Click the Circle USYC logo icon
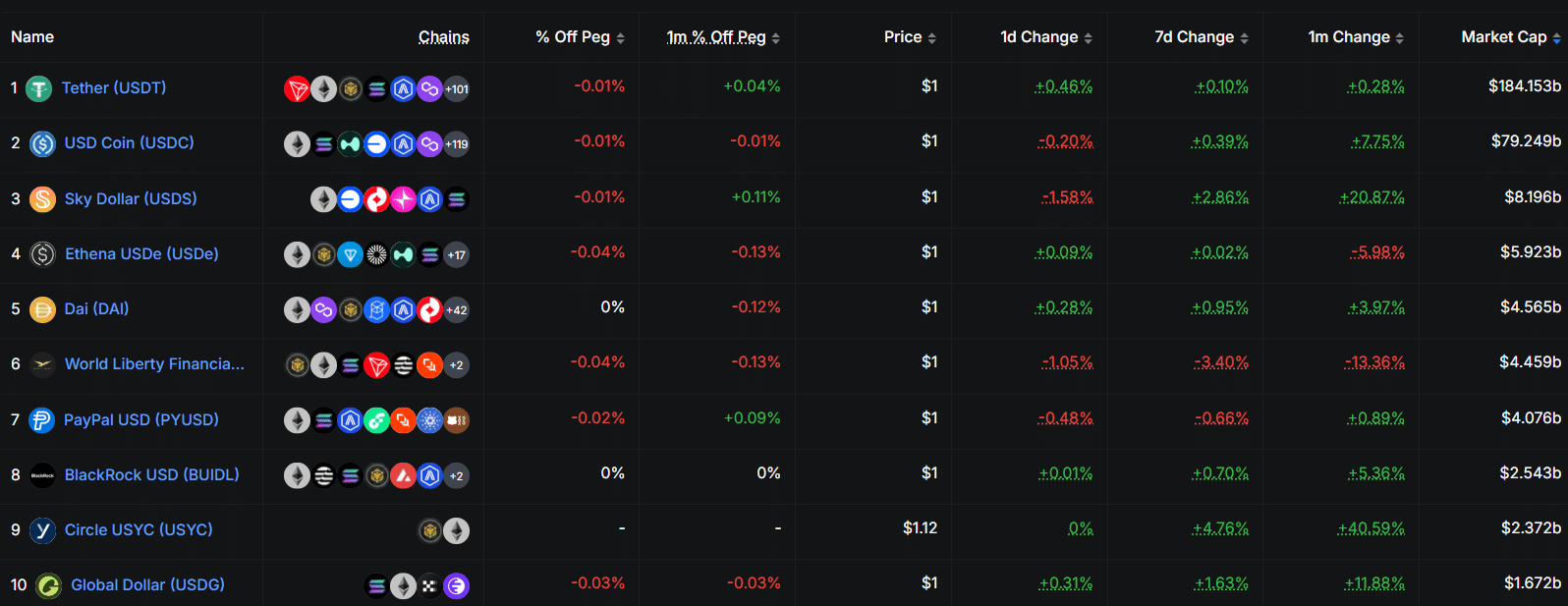The image size is (1568, 606). coord(42,530)
